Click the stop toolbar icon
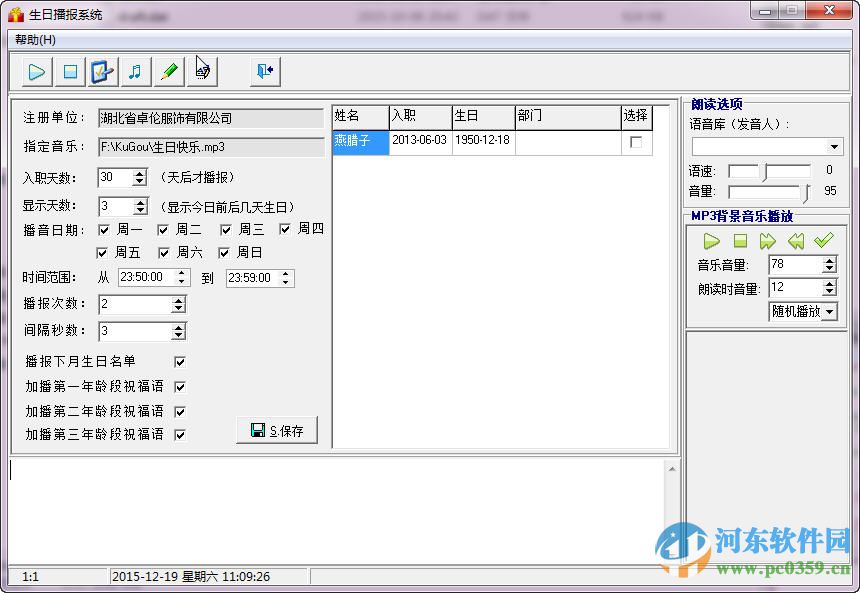This screenshot has height=593, width=860. [x=69, y=71]
